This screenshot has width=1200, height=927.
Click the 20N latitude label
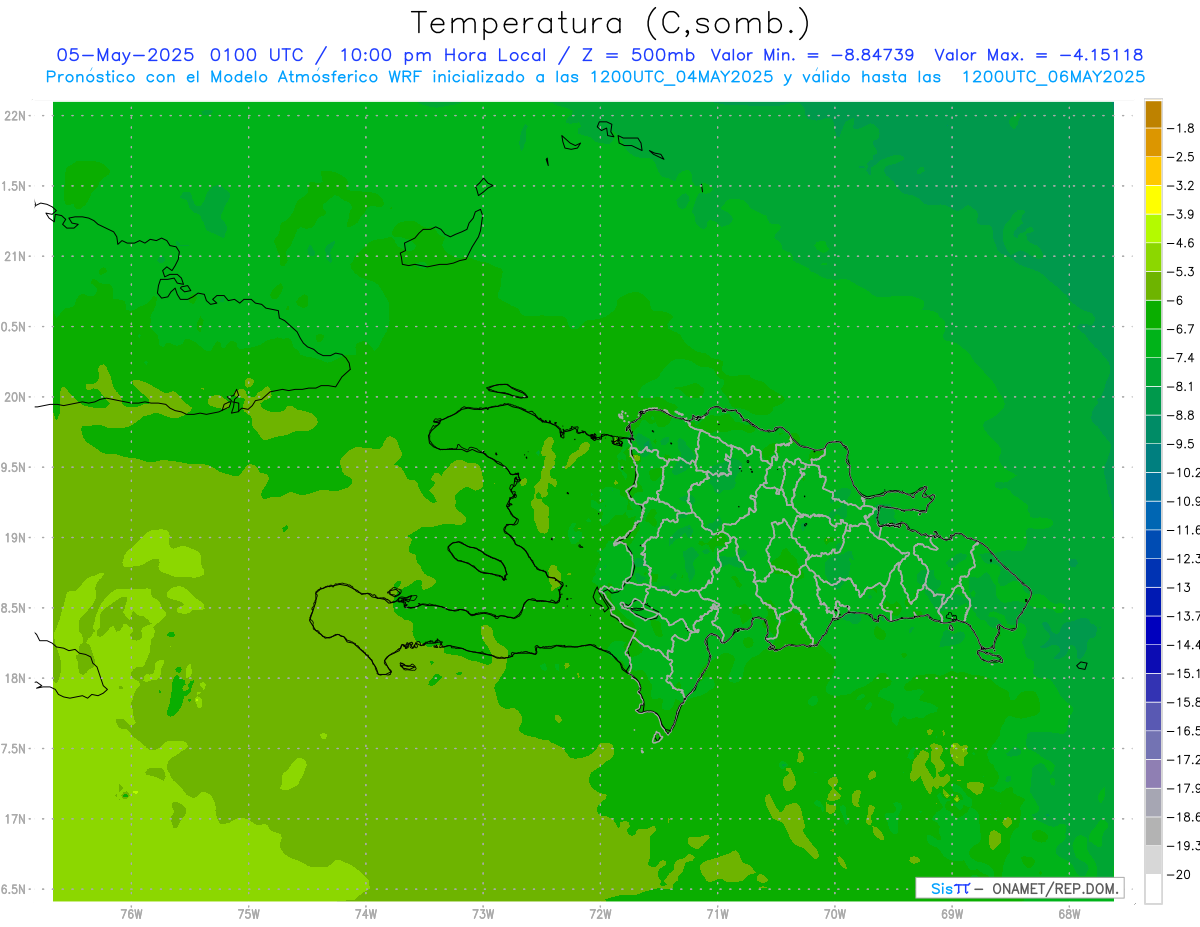point(15,397)
